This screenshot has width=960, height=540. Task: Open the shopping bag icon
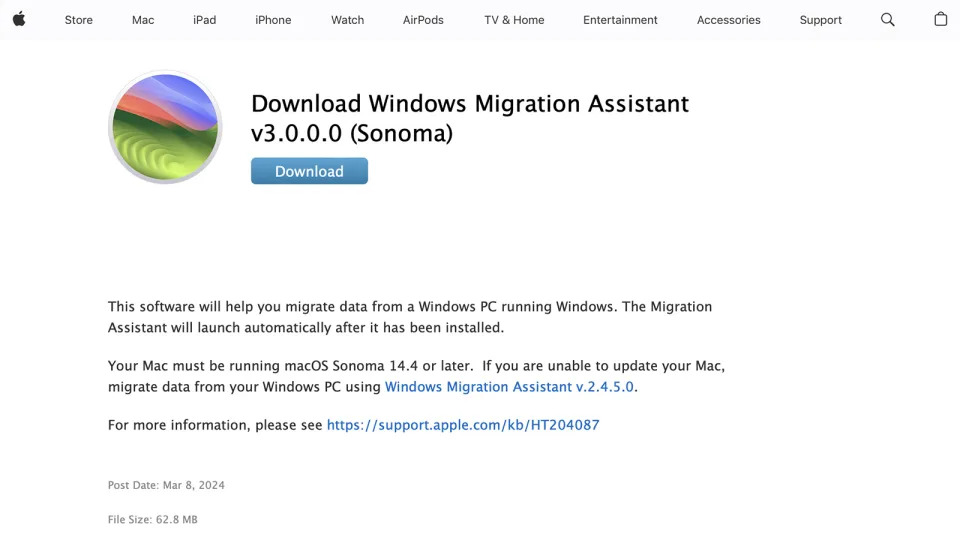coord(940,19)
